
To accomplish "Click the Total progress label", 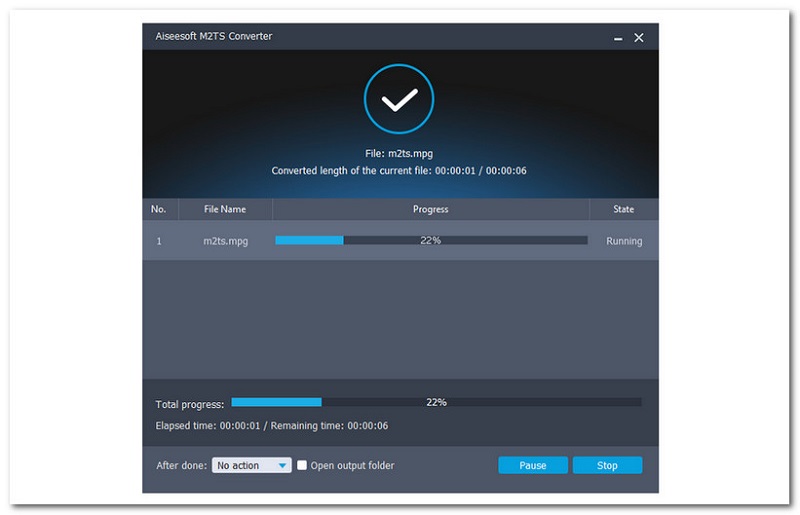I will tap(190, 404).
